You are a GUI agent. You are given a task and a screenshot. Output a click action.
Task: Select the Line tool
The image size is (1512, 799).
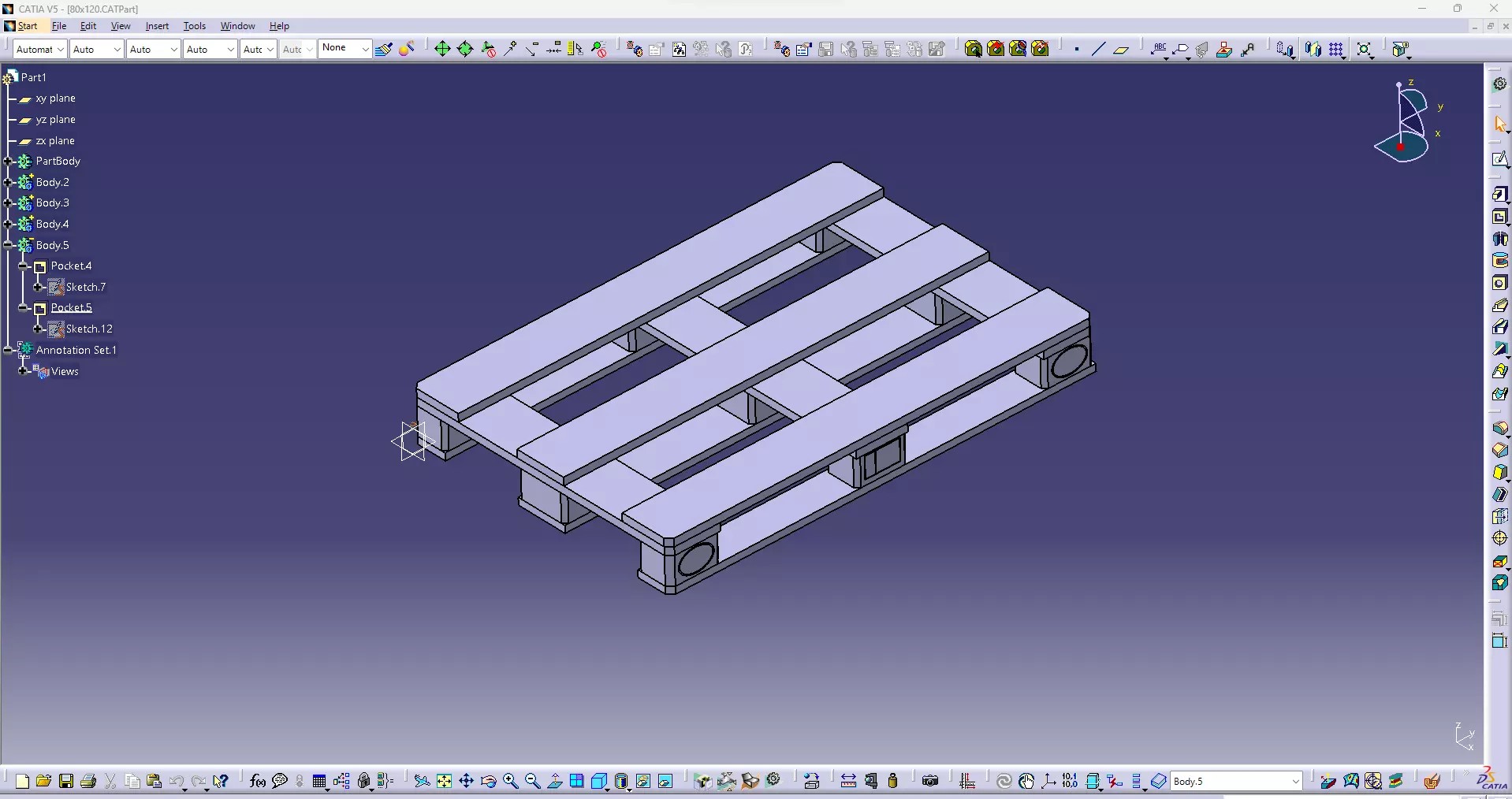coord(1098,49)
